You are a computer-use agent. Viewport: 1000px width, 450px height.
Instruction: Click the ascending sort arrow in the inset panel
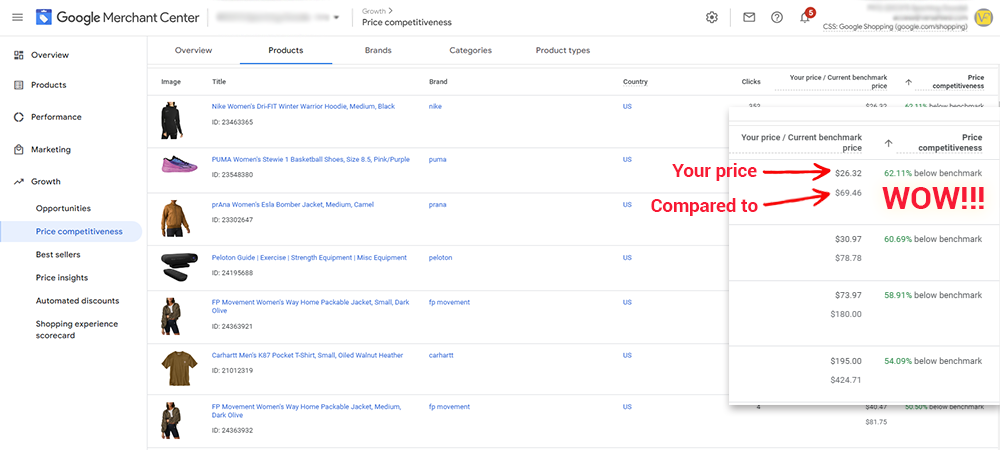888,143
